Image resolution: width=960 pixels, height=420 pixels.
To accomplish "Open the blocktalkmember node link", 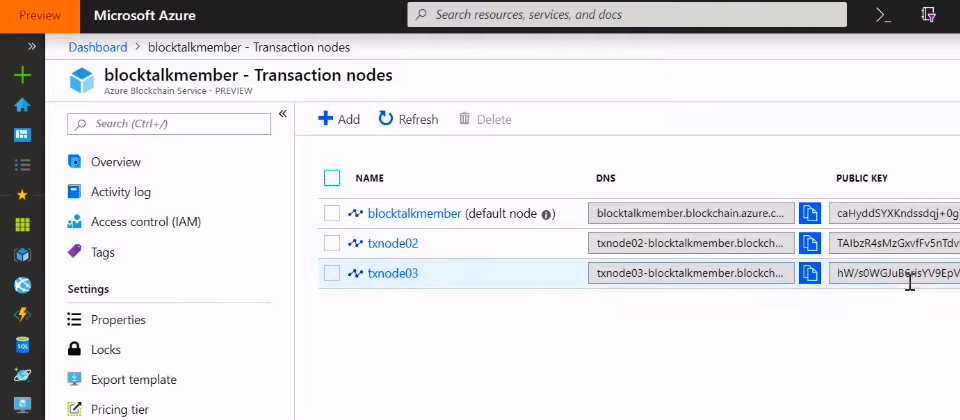I will (x=414, y=214).
